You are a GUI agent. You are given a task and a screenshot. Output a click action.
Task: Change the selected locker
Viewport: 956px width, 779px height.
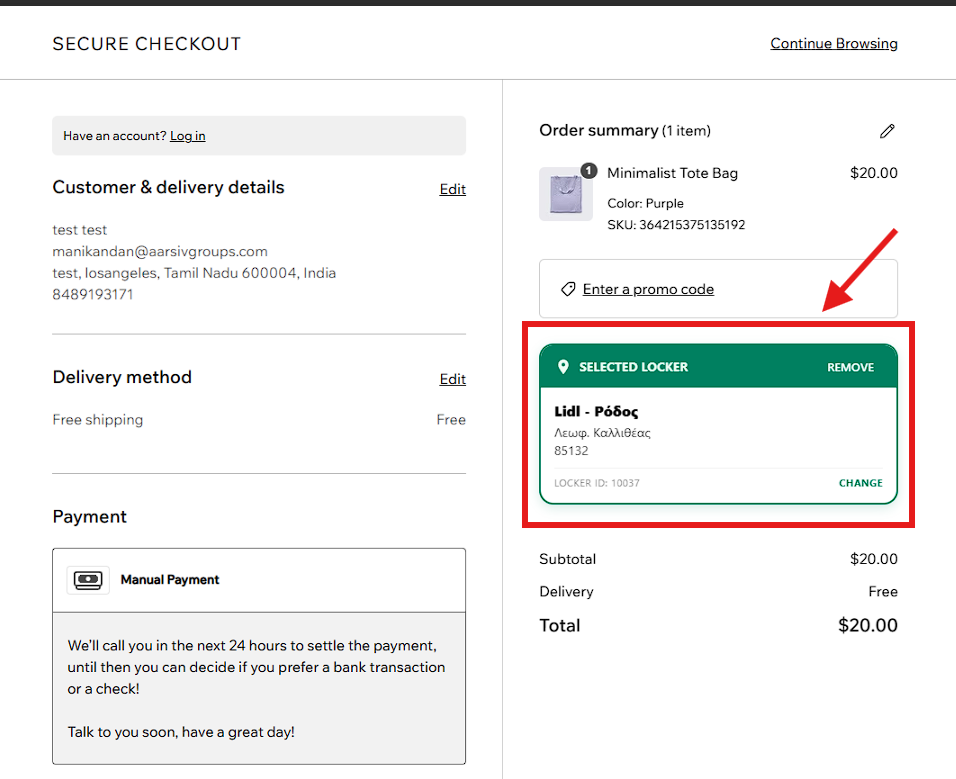click(x=860, y=483)
